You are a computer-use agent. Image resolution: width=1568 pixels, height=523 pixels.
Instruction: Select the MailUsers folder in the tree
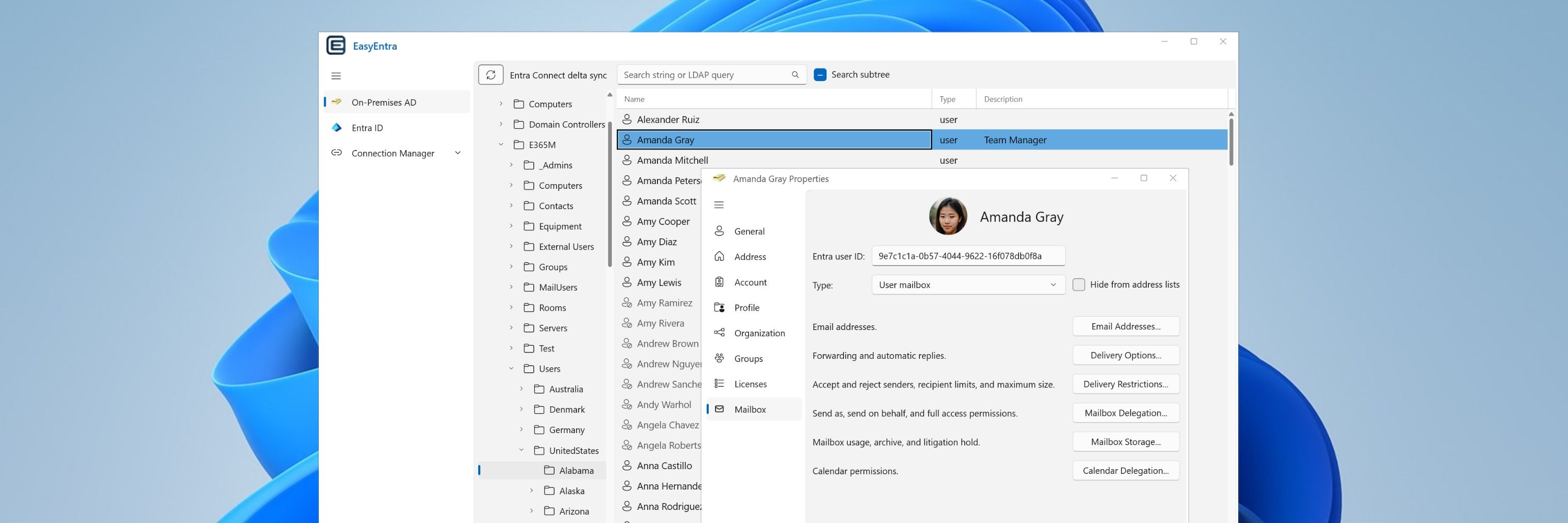pyautogui.click(x=558, y=287)
